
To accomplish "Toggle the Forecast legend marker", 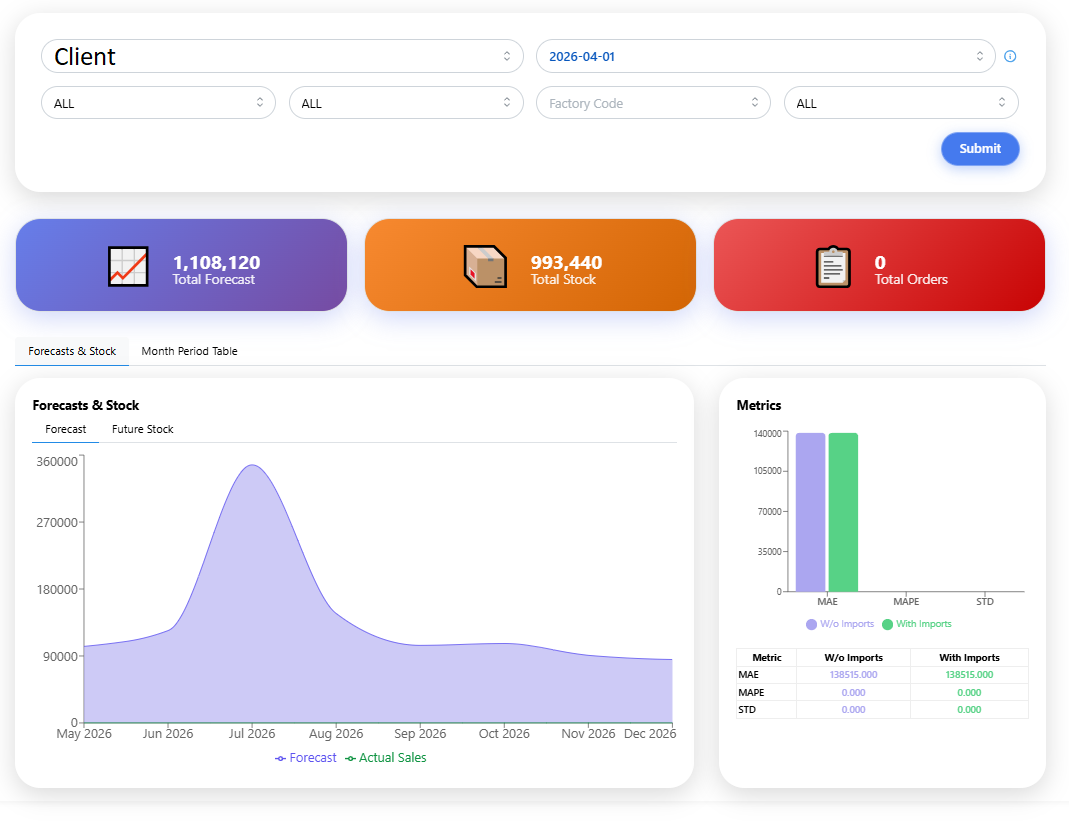I will coord(280,758).
